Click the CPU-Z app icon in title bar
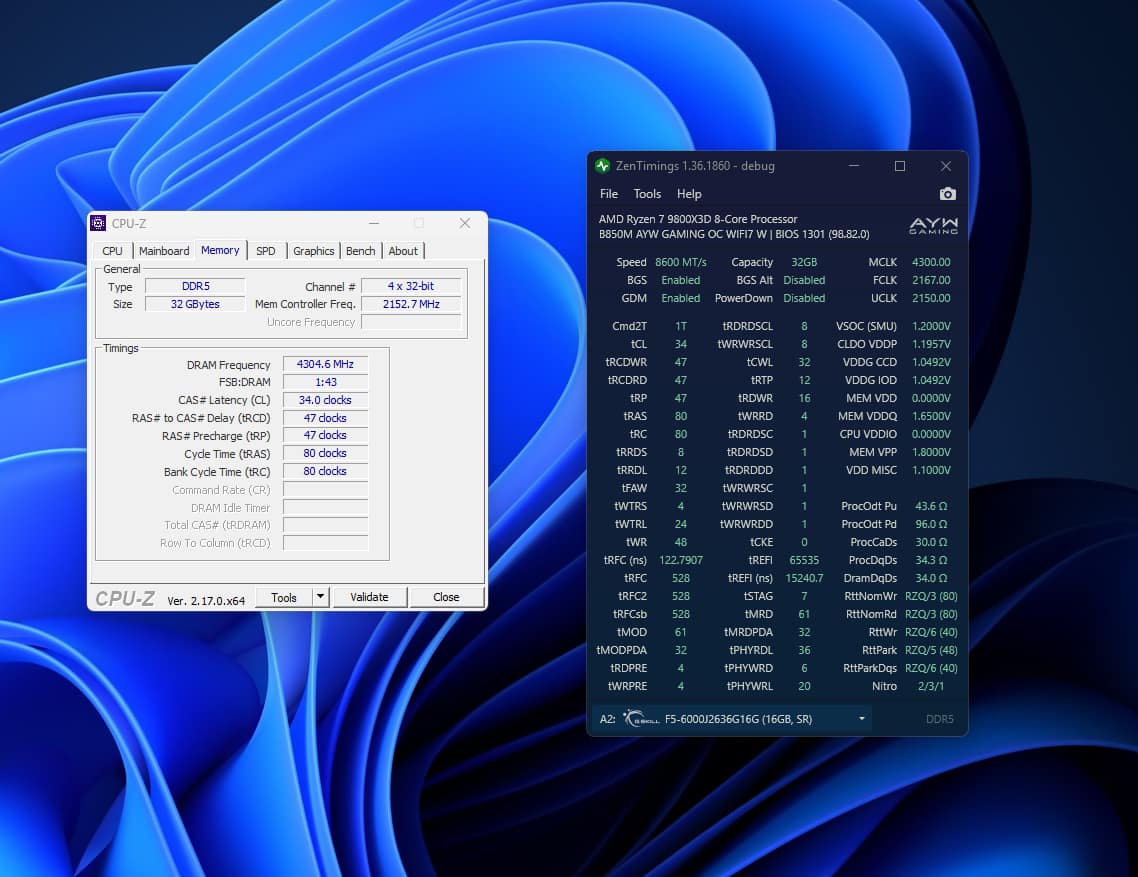The image size is (1138, 877). point(98,223)
